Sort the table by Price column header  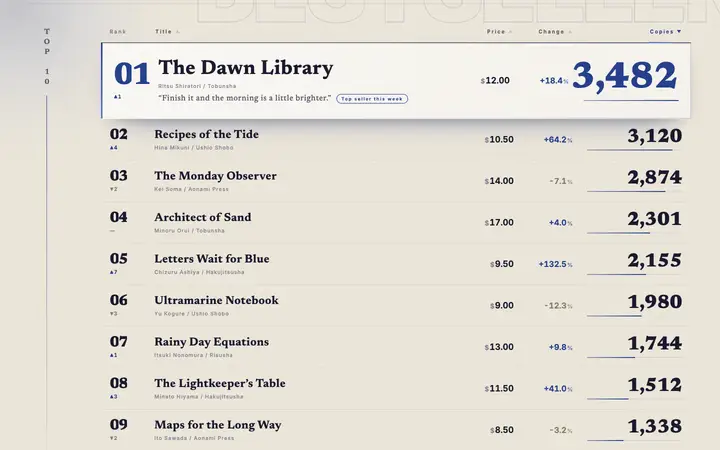(499, 32)
